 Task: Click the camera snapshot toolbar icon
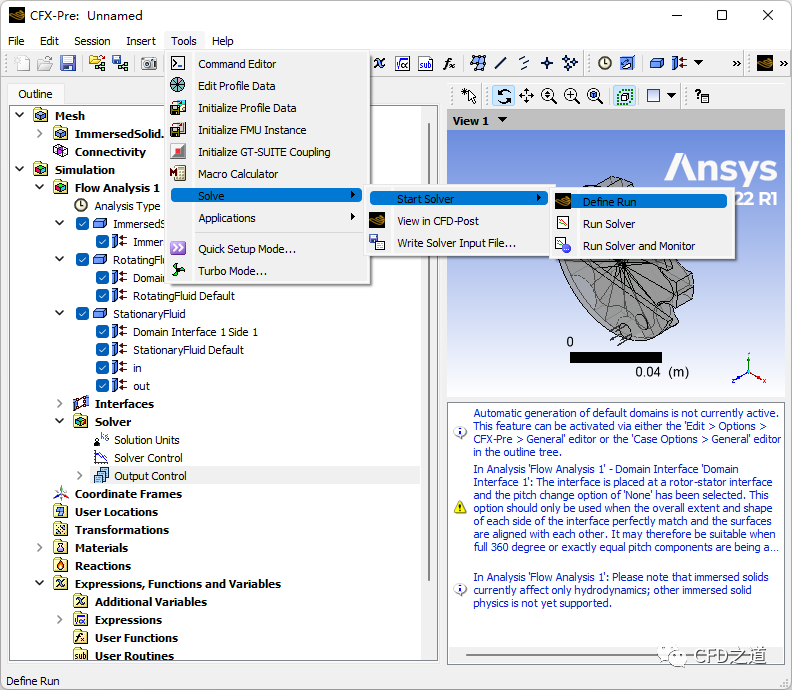tap(148, 63)
